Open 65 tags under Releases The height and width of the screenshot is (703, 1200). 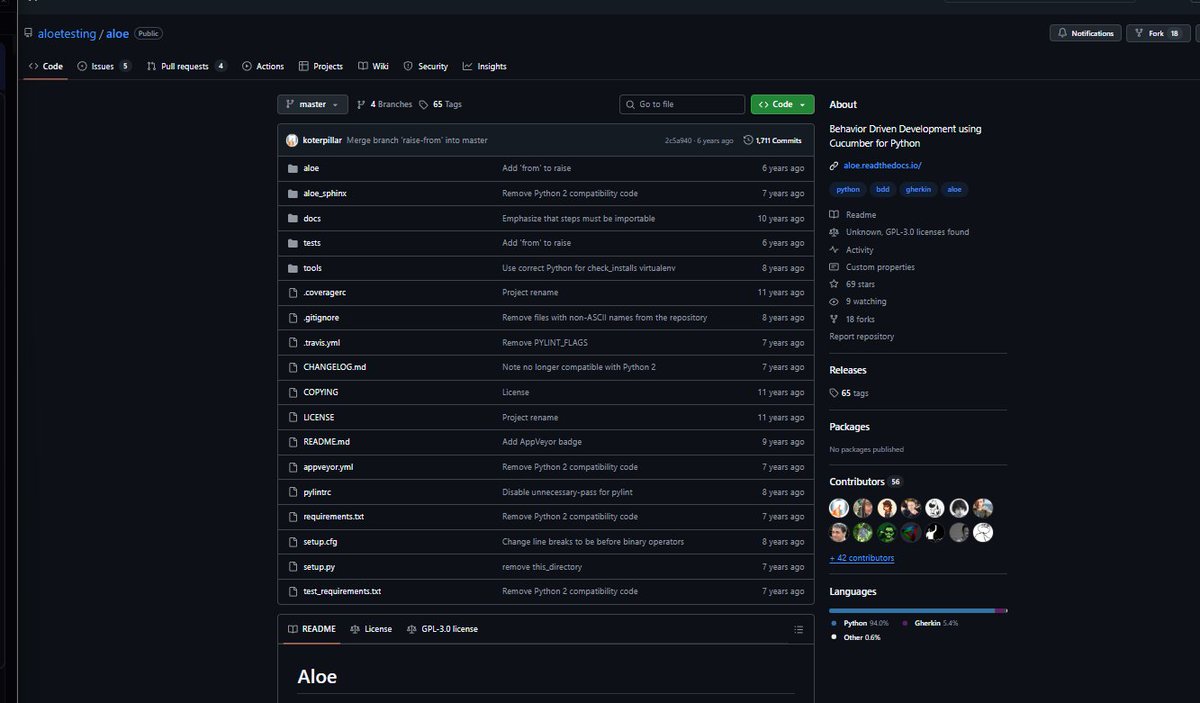[x=849, y=393]
